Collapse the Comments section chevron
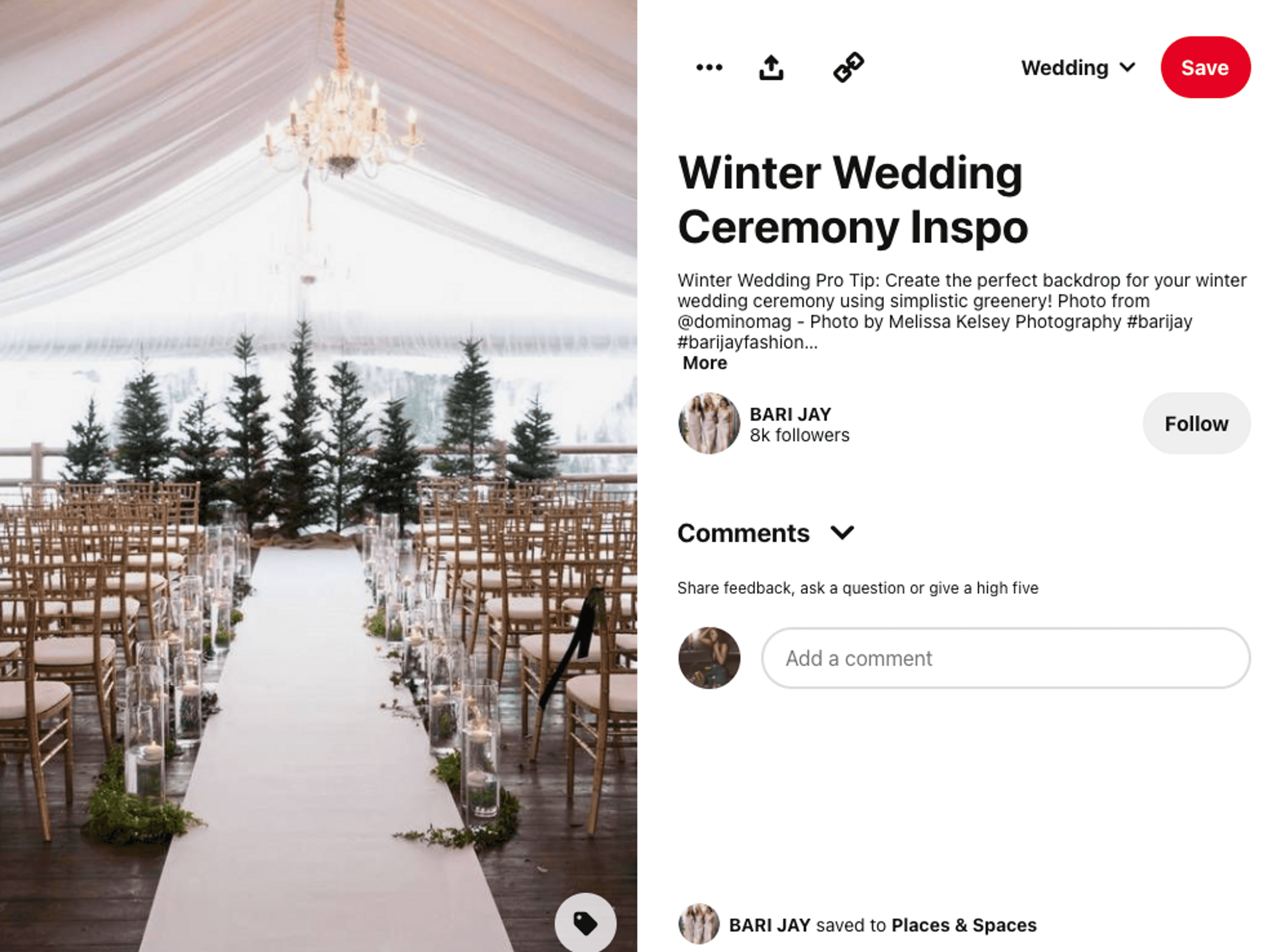Image resolution: width=1282 pixels, height=952 pixels. pyautogui.click(x=842, y=533)
